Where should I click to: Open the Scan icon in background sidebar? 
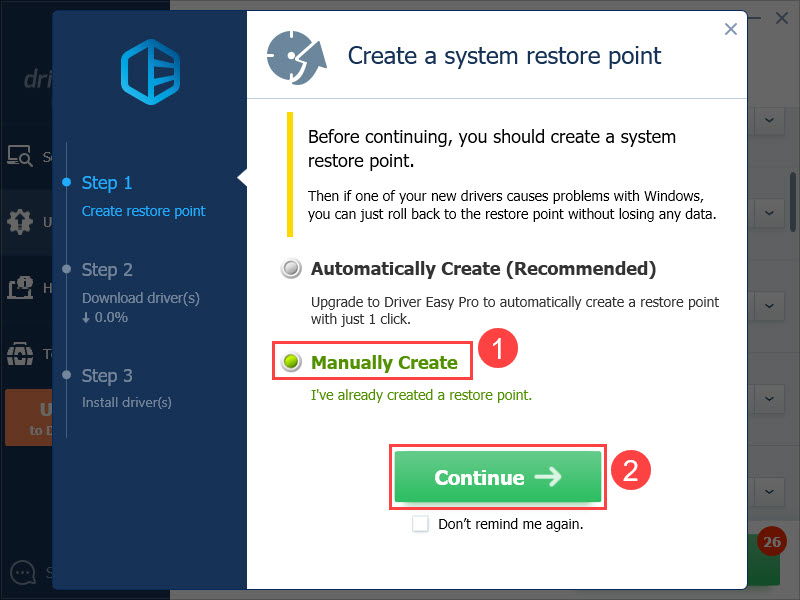pyautogui.click(x=19, y=156)
